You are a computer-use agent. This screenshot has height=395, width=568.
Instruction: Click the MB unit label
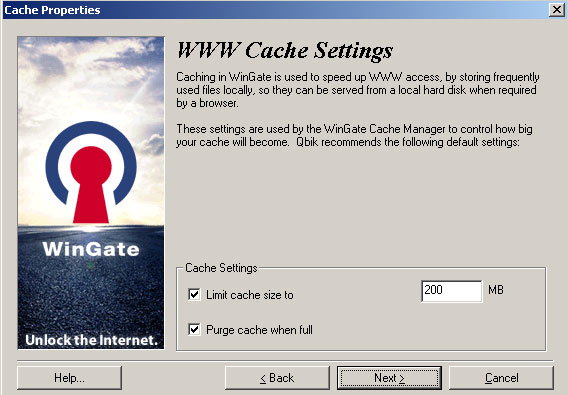tap(496, 290)
